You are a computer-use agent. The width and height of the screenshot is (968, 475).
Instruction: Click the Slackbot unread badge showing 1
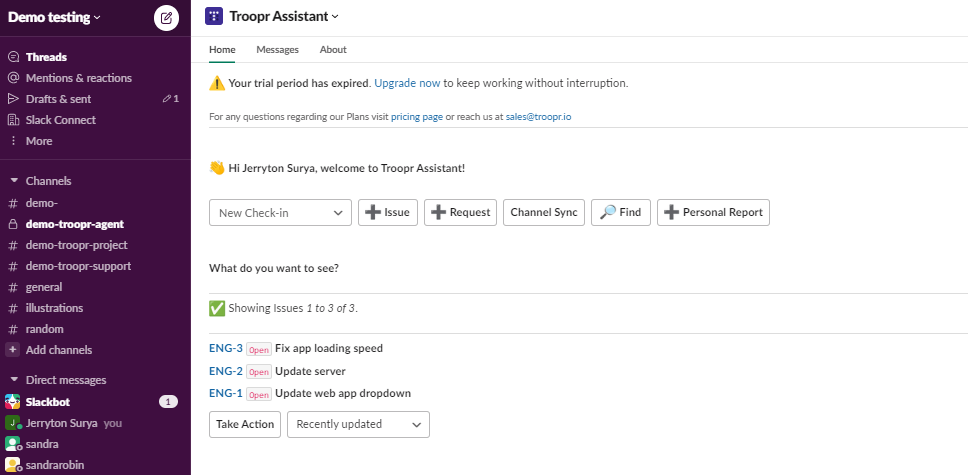tap(169, 402)
